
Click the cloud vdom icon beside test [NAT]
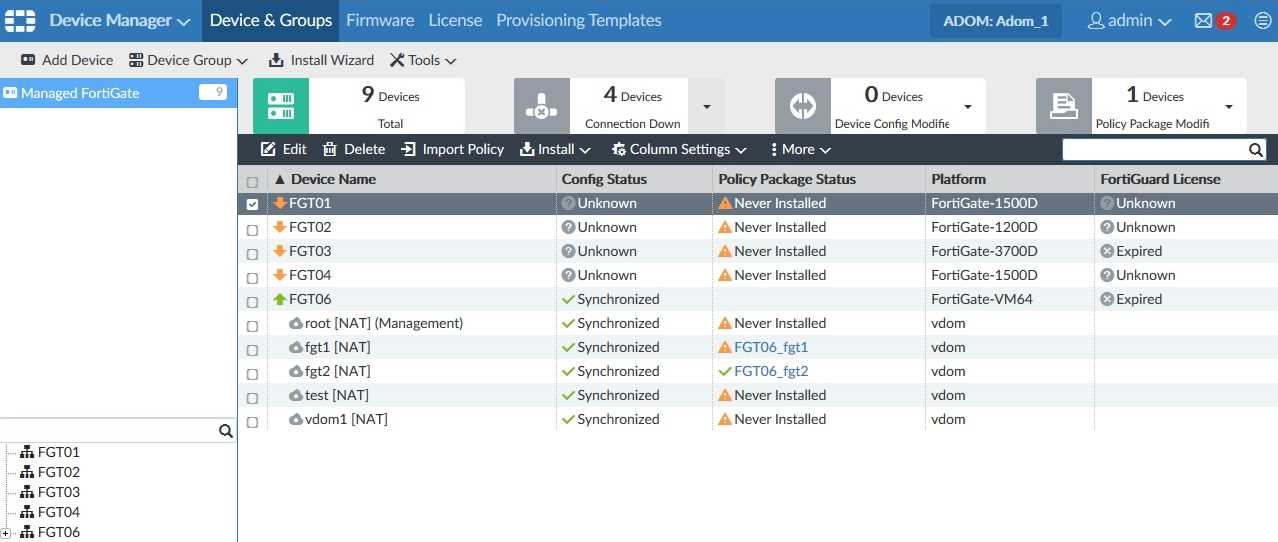click(296, 395)
